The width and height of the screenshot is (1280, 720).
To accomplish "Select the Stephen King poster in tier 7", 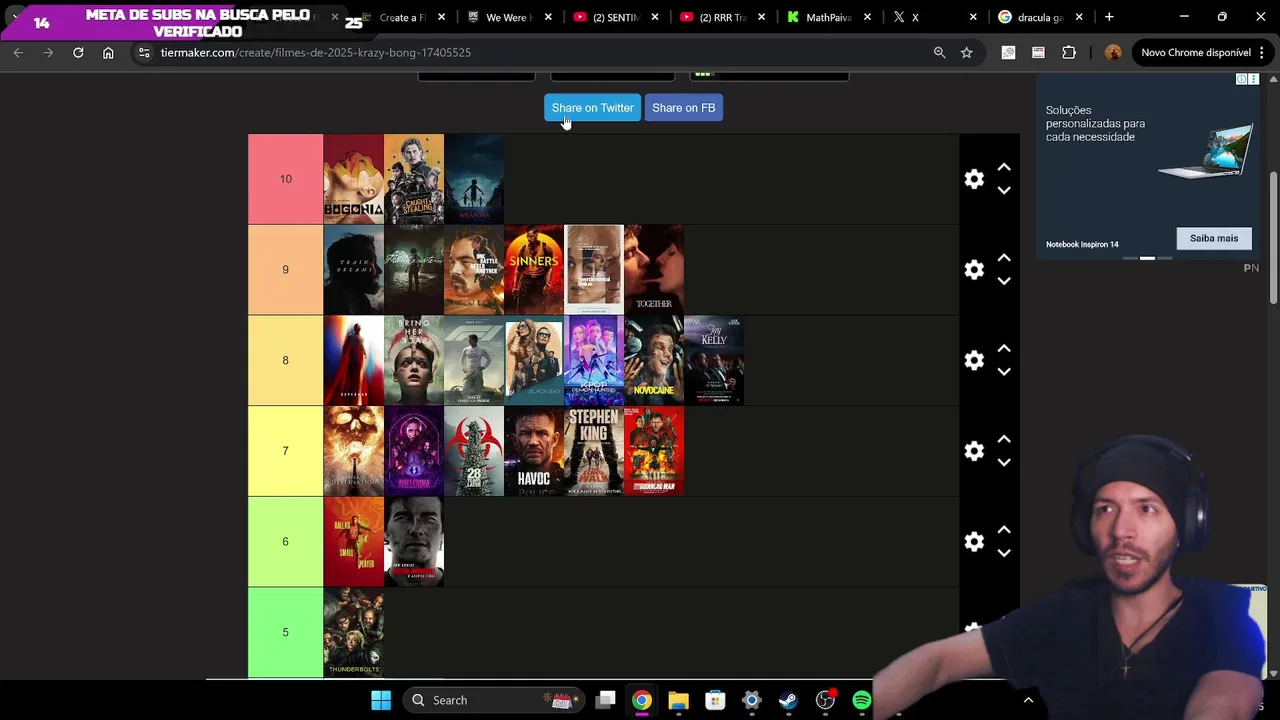I will pyautogui.click(x=594, y=451).
